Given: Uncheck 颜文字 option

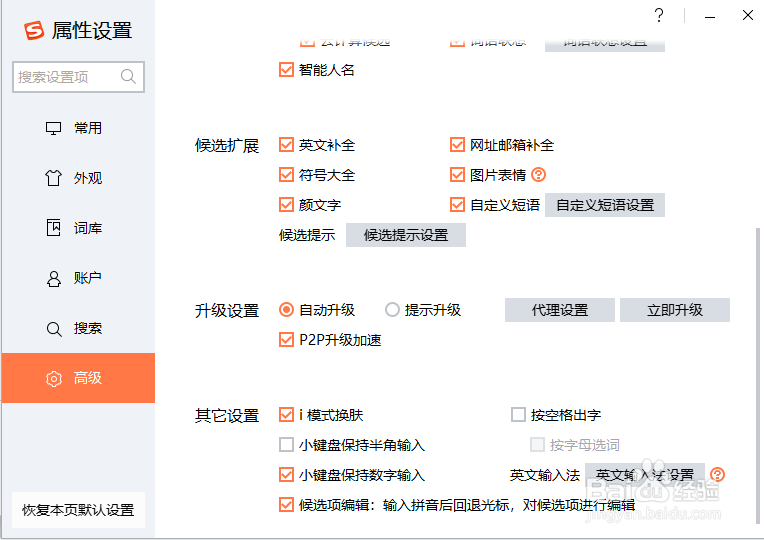Looking at the screenshot, I should 286,205.
